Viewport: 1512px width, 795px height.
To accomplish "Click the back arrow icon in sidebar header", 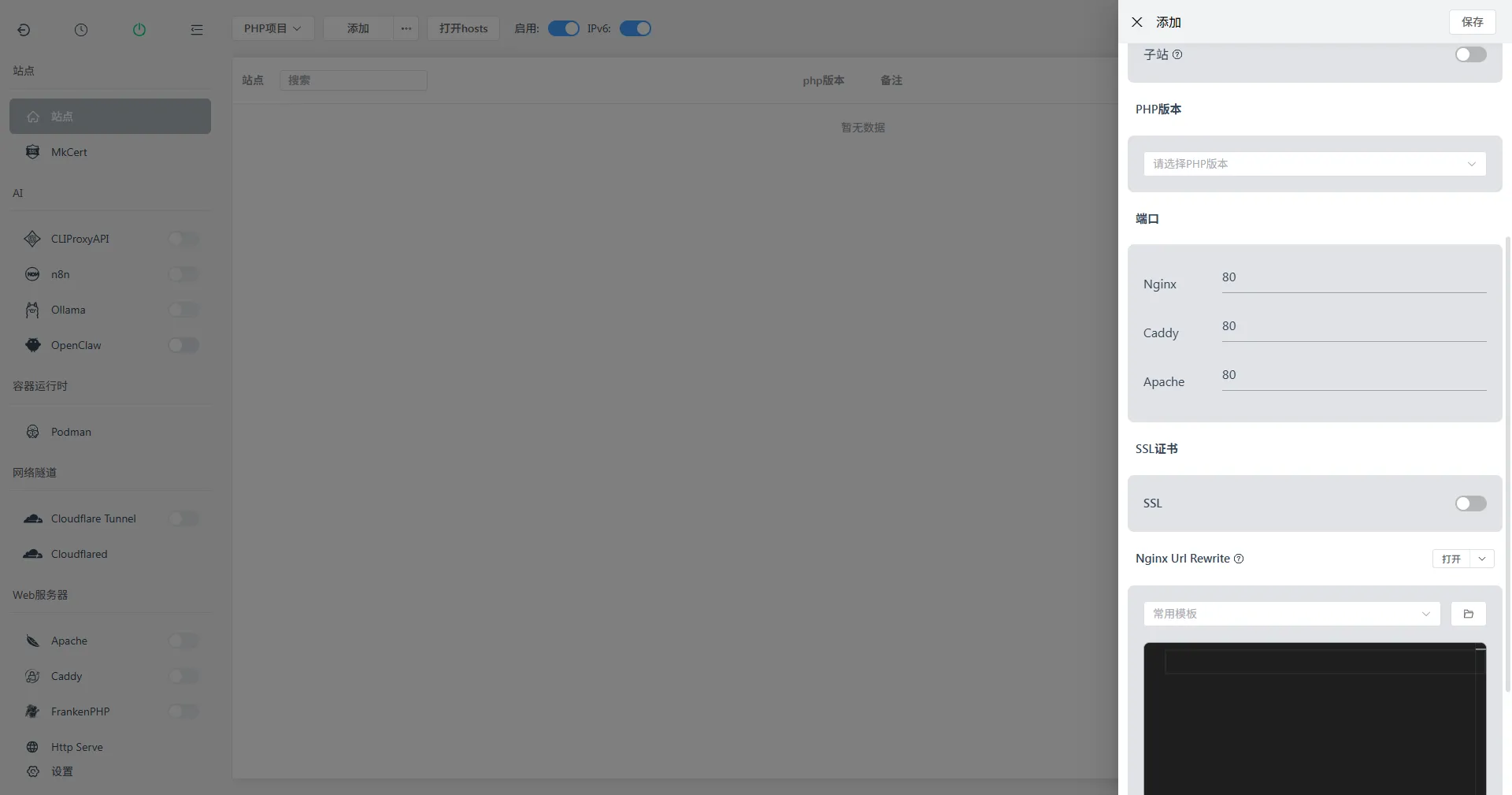I will (x=24, y=30).
